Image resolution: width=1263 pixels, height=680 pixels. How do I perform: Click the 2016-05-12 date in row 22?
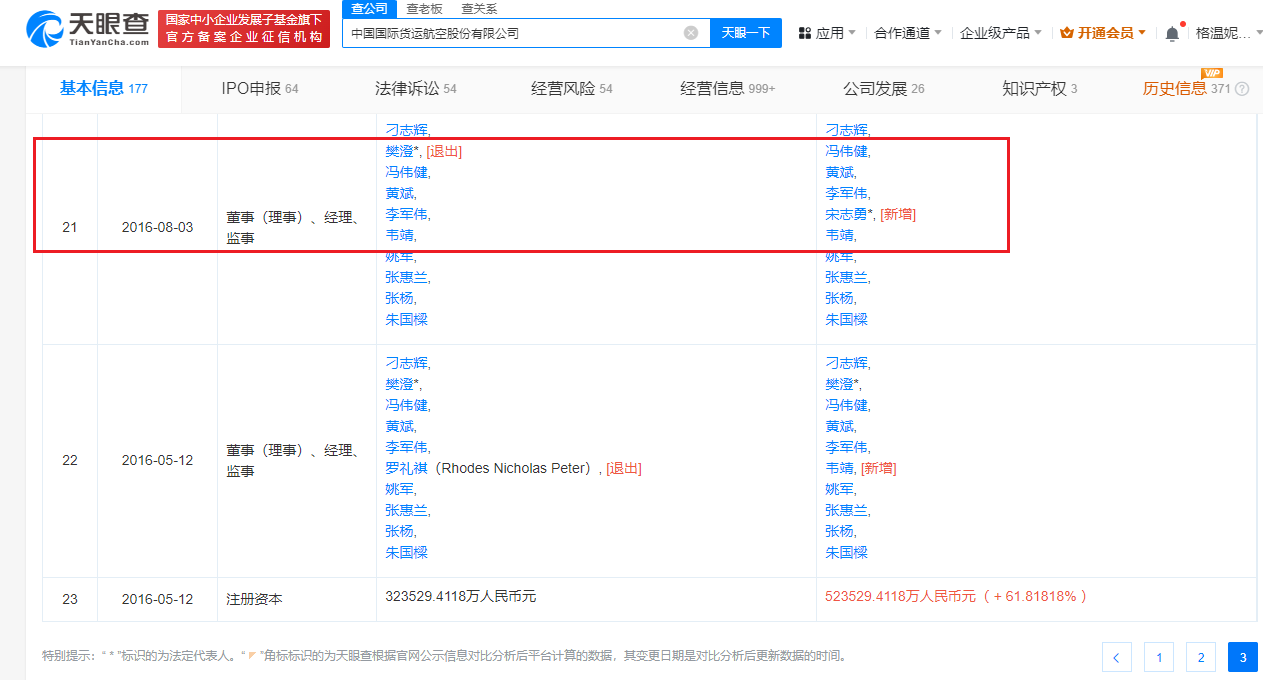(157, 461)
